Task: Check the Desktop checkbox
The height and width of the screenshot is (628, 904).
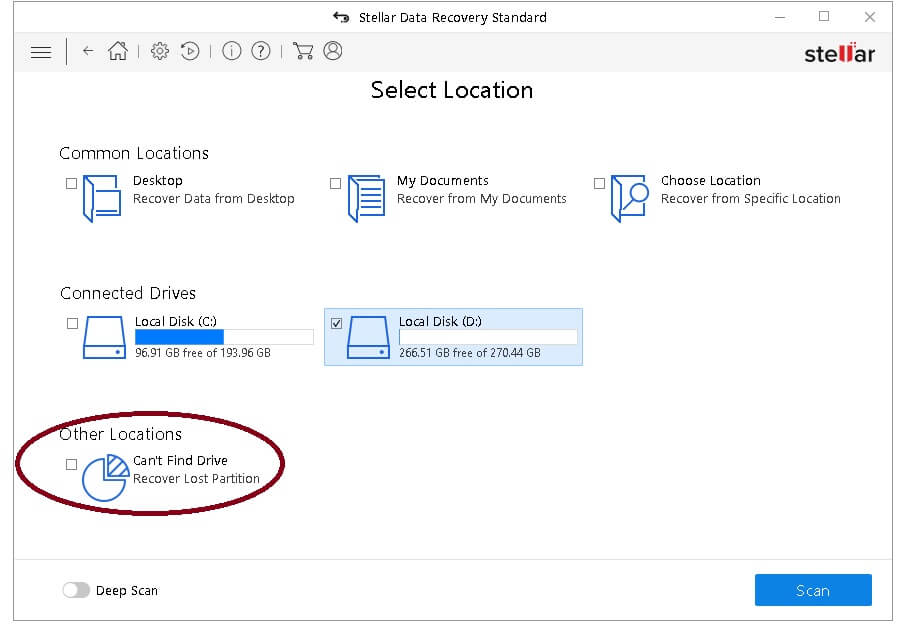Action: pyautogui.click(x=71, y=183)
